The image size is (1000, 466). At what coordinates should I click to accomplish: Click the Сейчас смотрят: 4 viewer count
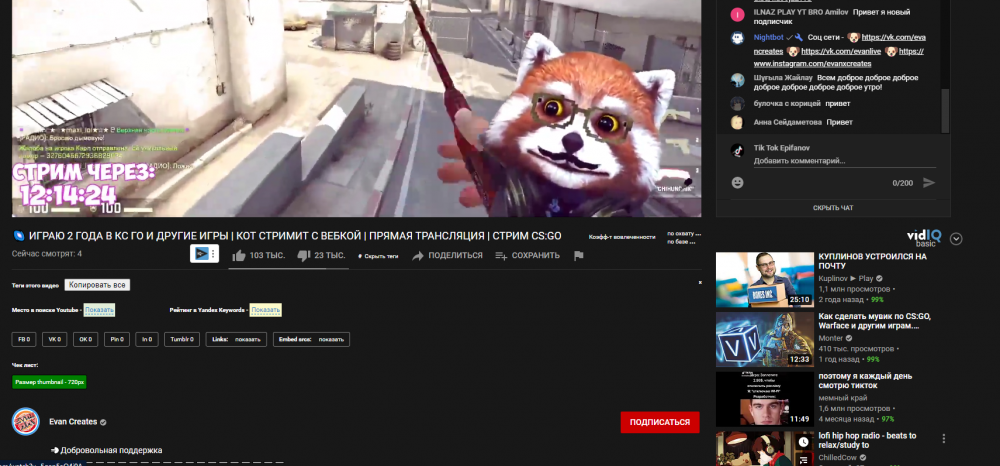pyautogui.click(x=47, y=254)
